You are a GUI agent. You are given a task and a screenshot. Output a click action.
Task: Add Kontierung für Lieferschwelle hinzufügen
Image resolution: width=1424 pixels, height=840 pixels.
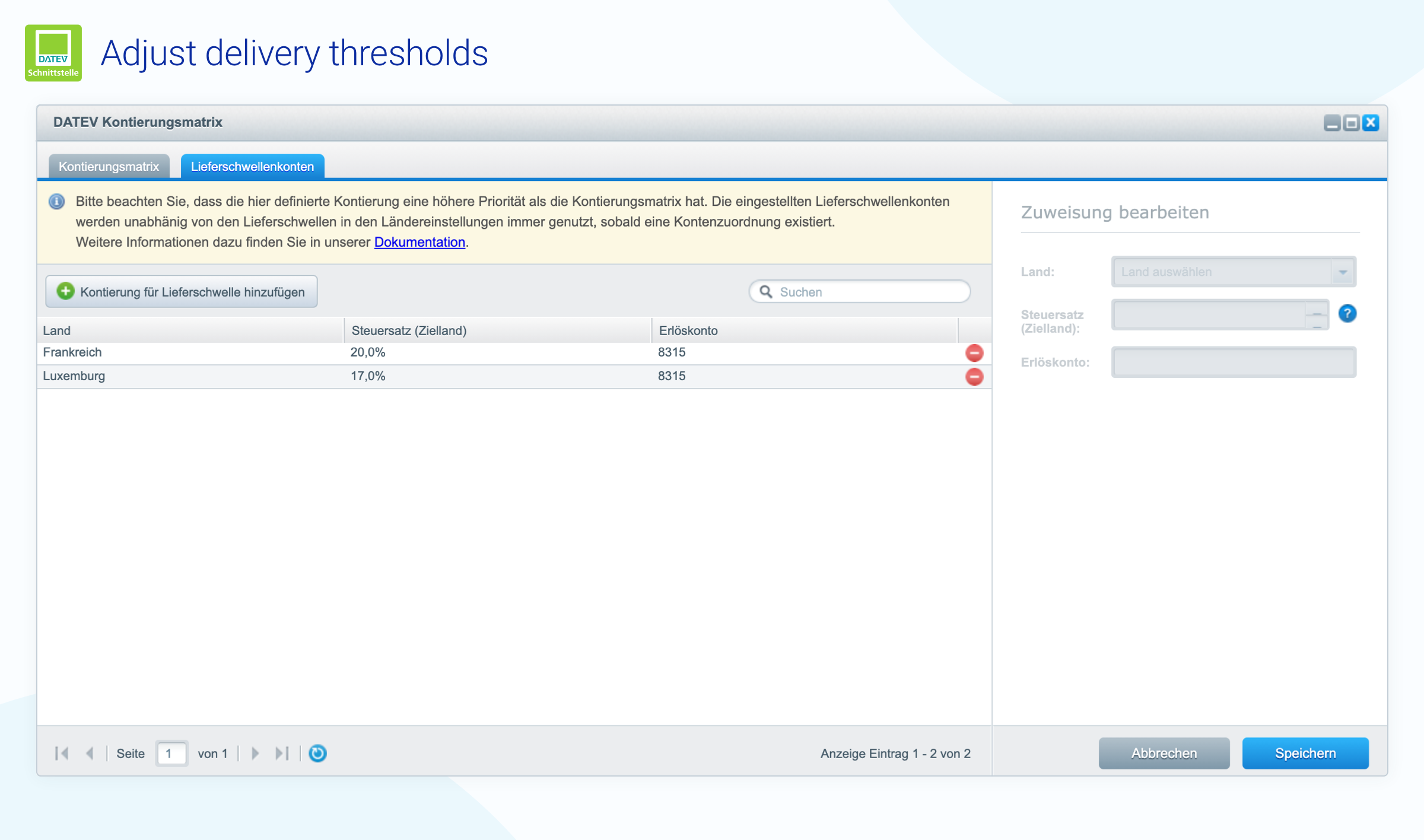pos(182,291)
